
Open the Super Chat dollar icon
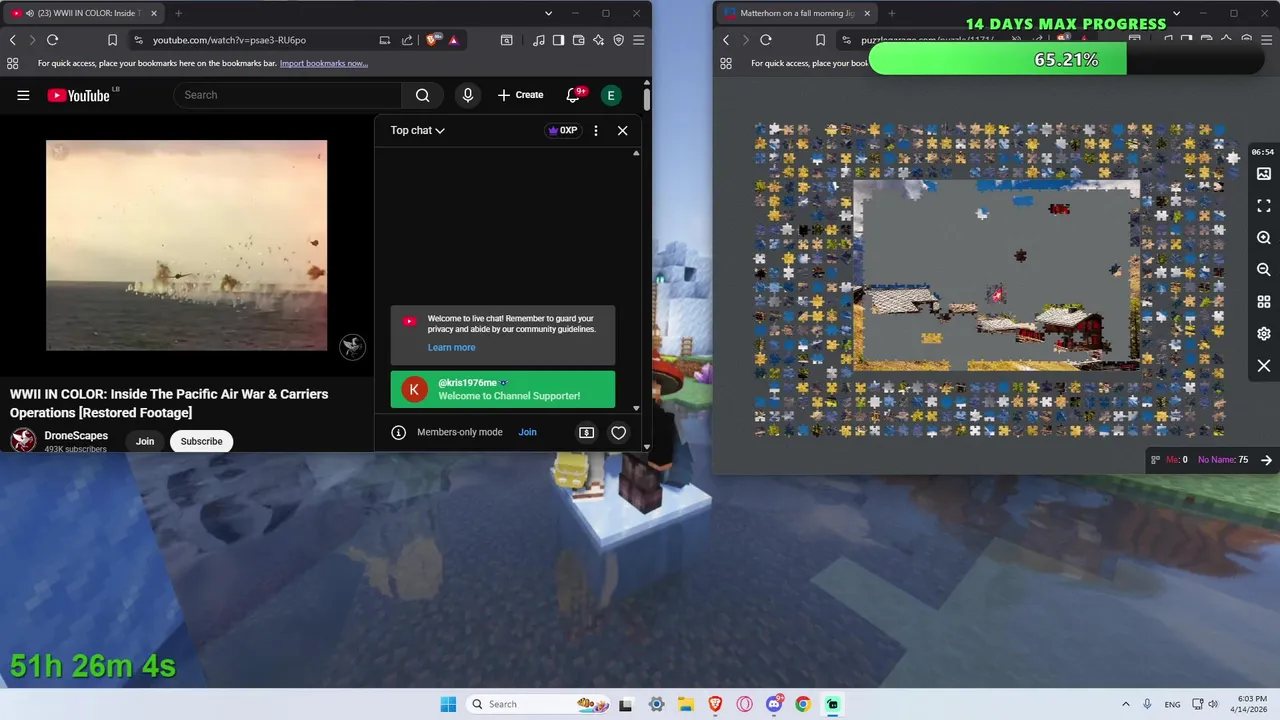587,432
